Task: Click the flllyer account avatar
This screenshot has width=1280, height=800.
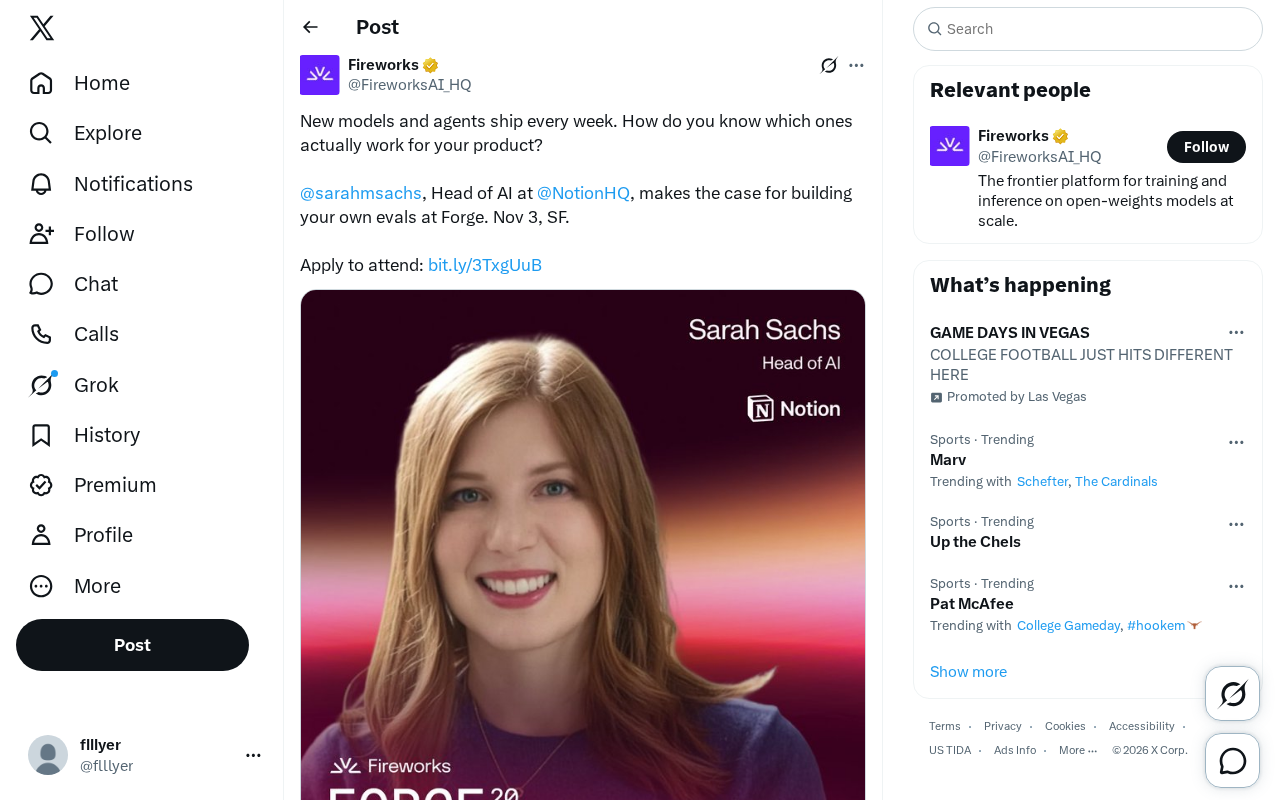Action: pos(48,755)
